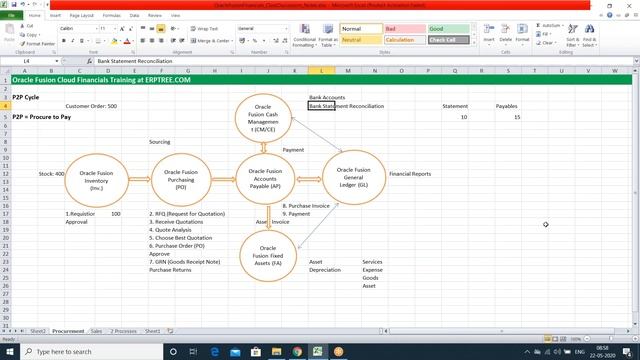Open the Number Format General dropdown
This screenshot has height=360, width=640.
click(286, 29)
